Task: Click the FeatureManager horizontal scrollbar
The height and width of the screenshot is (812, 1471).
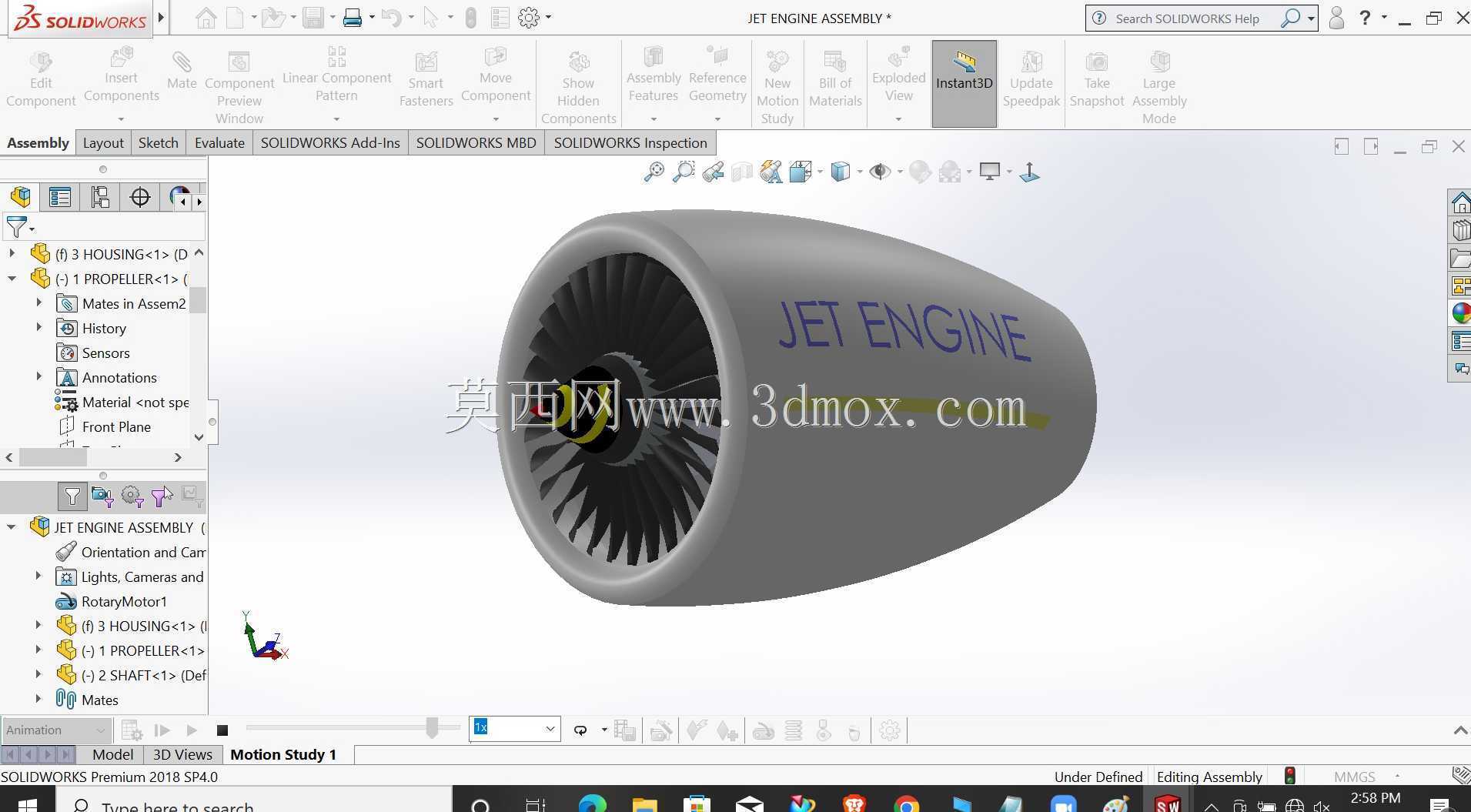Action: pyautogui.click(x=52, y=457)
